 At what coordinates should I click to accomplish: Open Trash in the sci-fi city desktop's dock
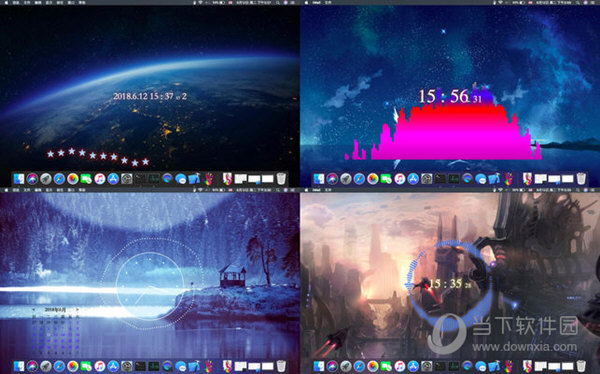(x=581, y=366)
